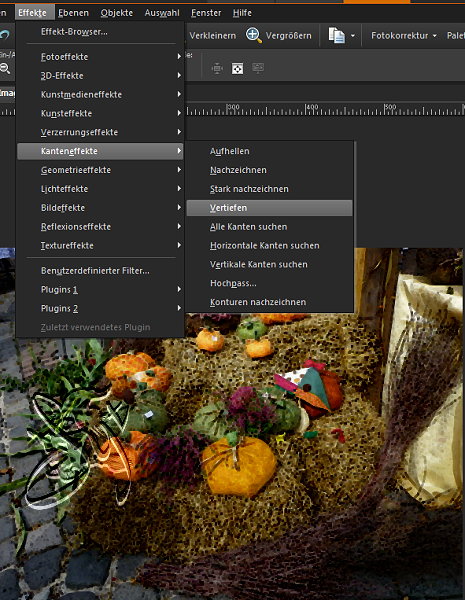Choose Alle Kanten suchen
Viewport: 465px width, 600px height.
[x=269, y=227]
